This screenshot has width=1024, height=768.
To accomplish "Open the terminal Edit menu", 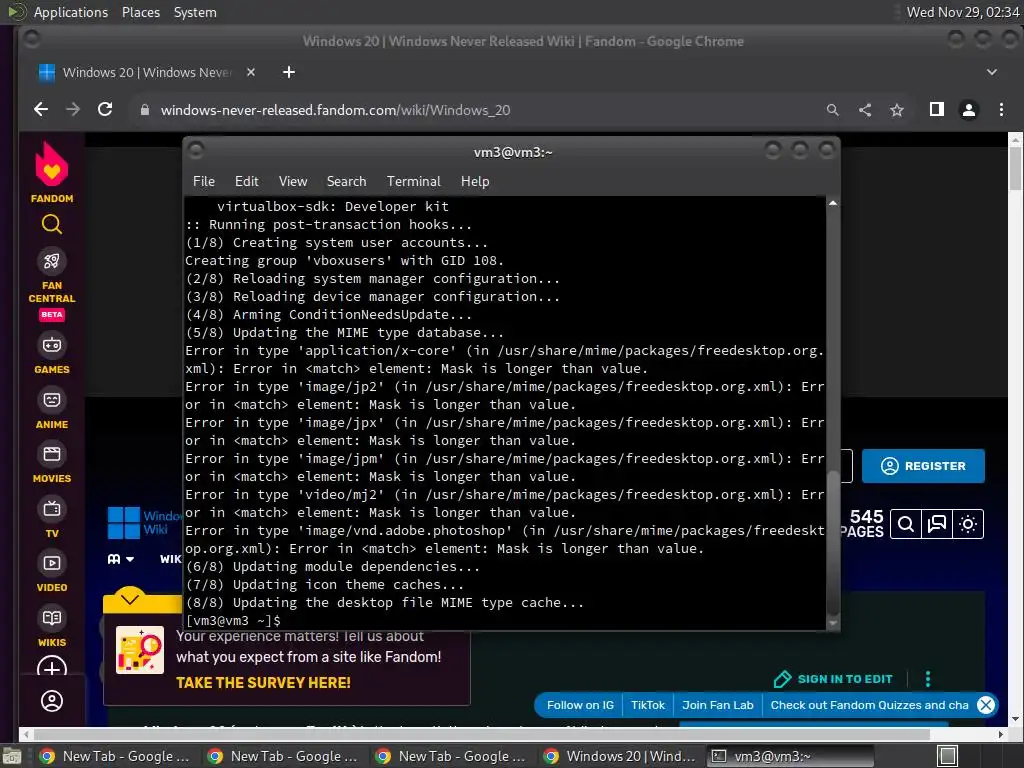I will pos(246,182).
